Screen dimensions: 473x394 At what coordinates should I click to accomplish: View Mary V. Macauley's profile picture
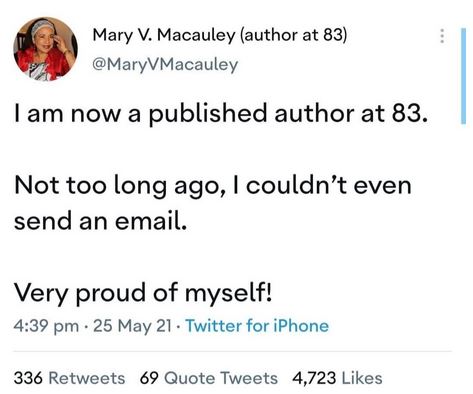pos(45,49)
